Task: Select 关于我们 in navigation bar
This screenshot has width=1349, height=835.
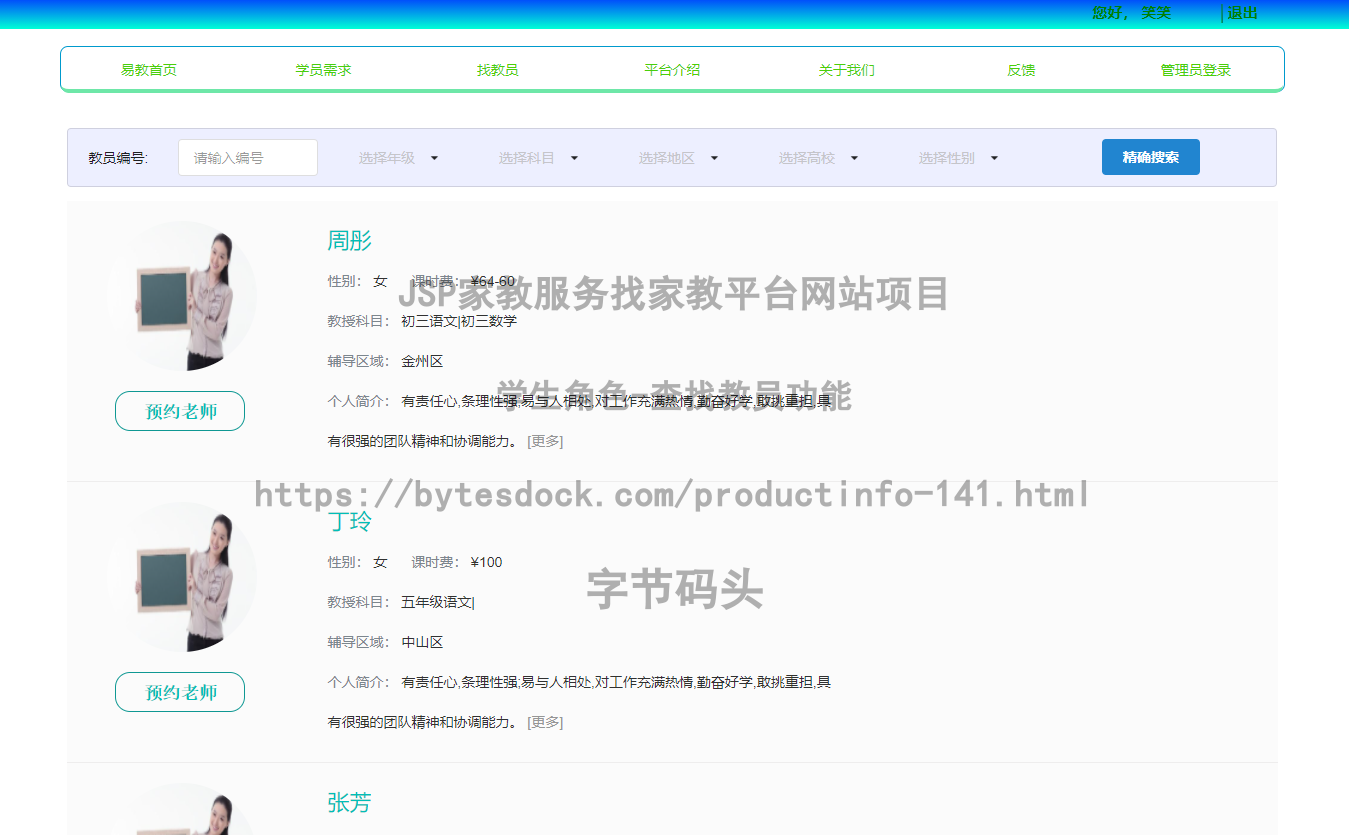Action: [x=846, y=70]
